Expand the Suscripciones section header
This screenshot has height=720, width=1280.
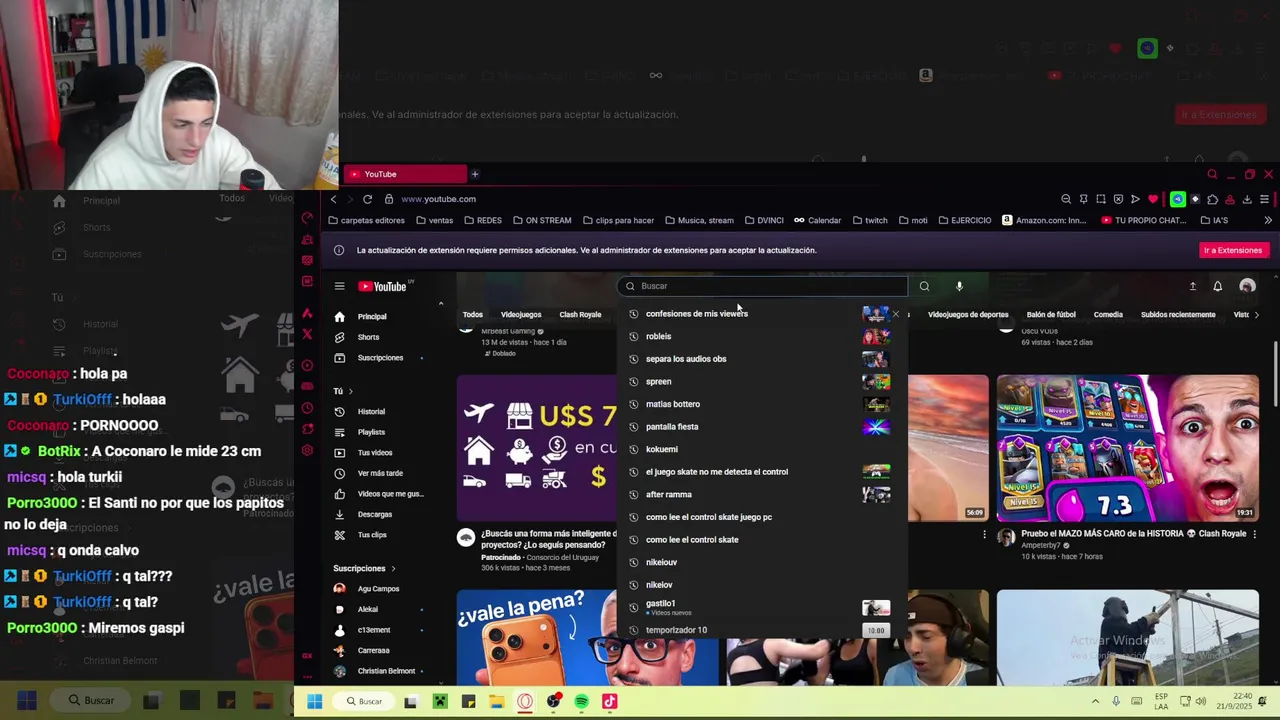click(364, 568)
